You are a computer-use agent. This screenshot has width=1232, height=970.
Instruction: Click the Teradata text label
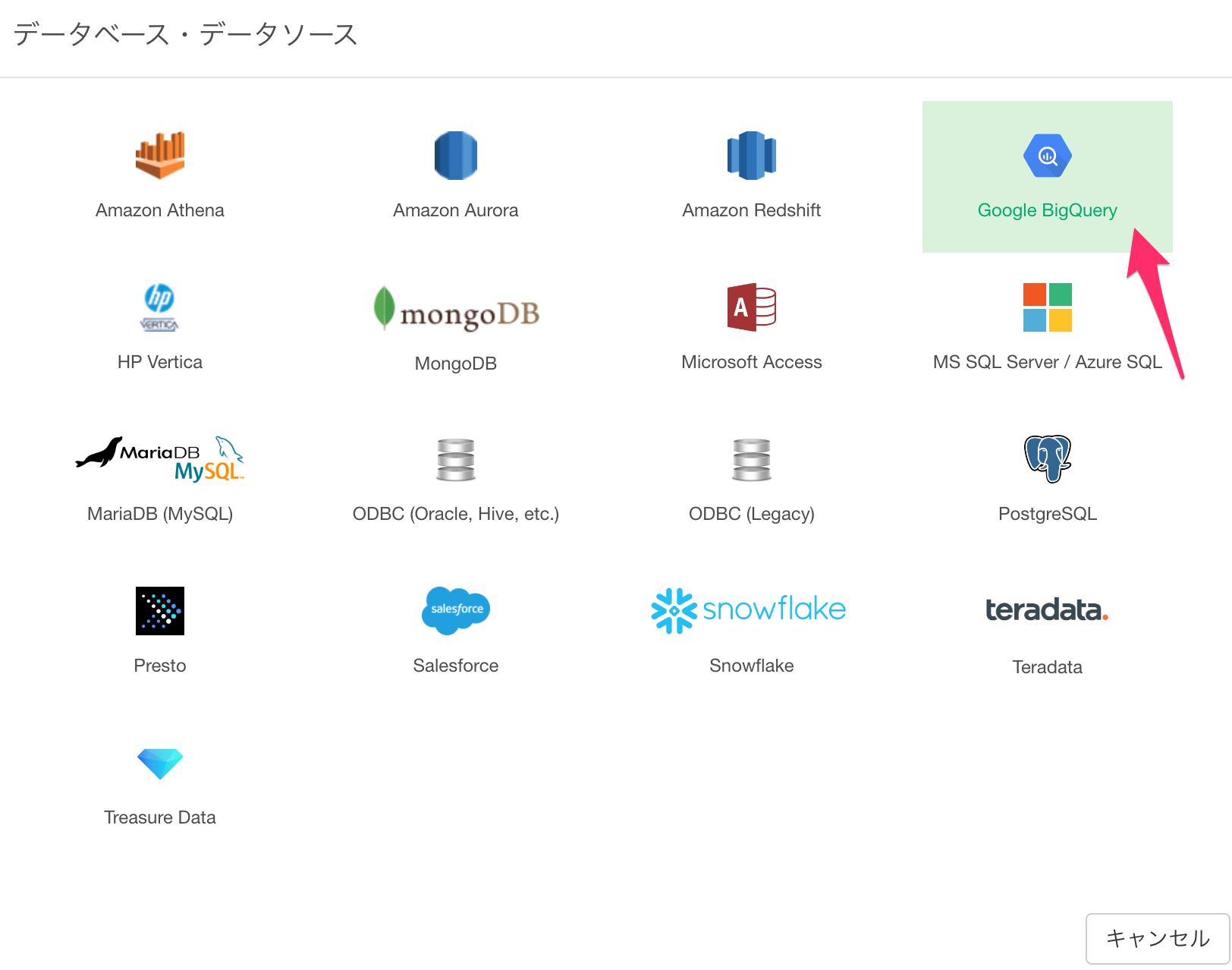1048,667
